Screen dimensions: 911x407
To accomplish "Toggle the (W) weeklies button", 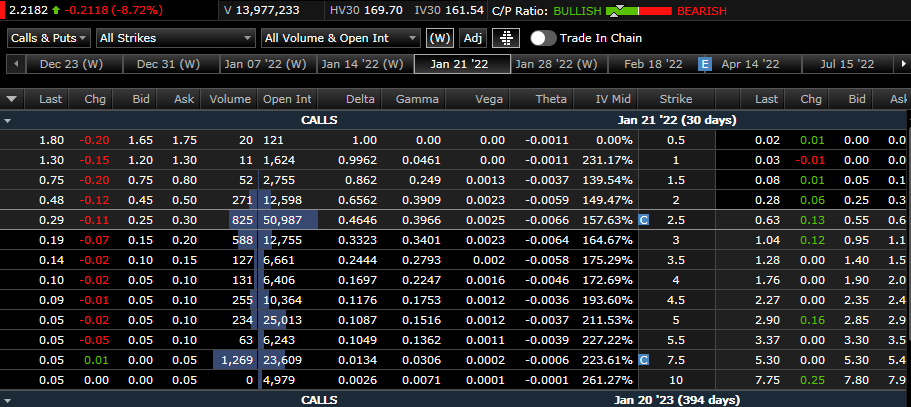I will 440,38.
